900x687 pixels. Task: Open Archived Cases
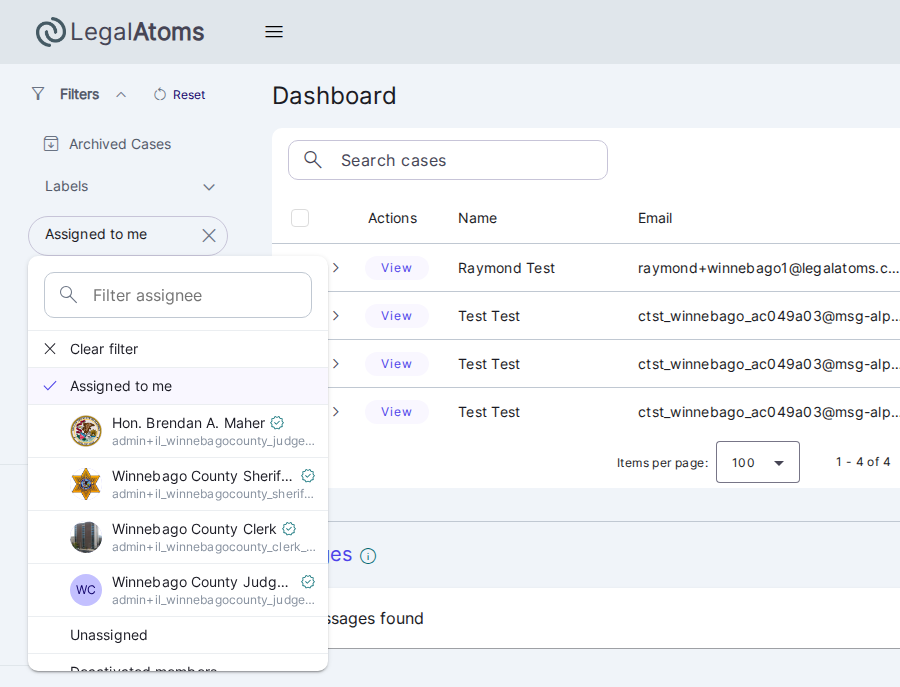click(107, 144)
